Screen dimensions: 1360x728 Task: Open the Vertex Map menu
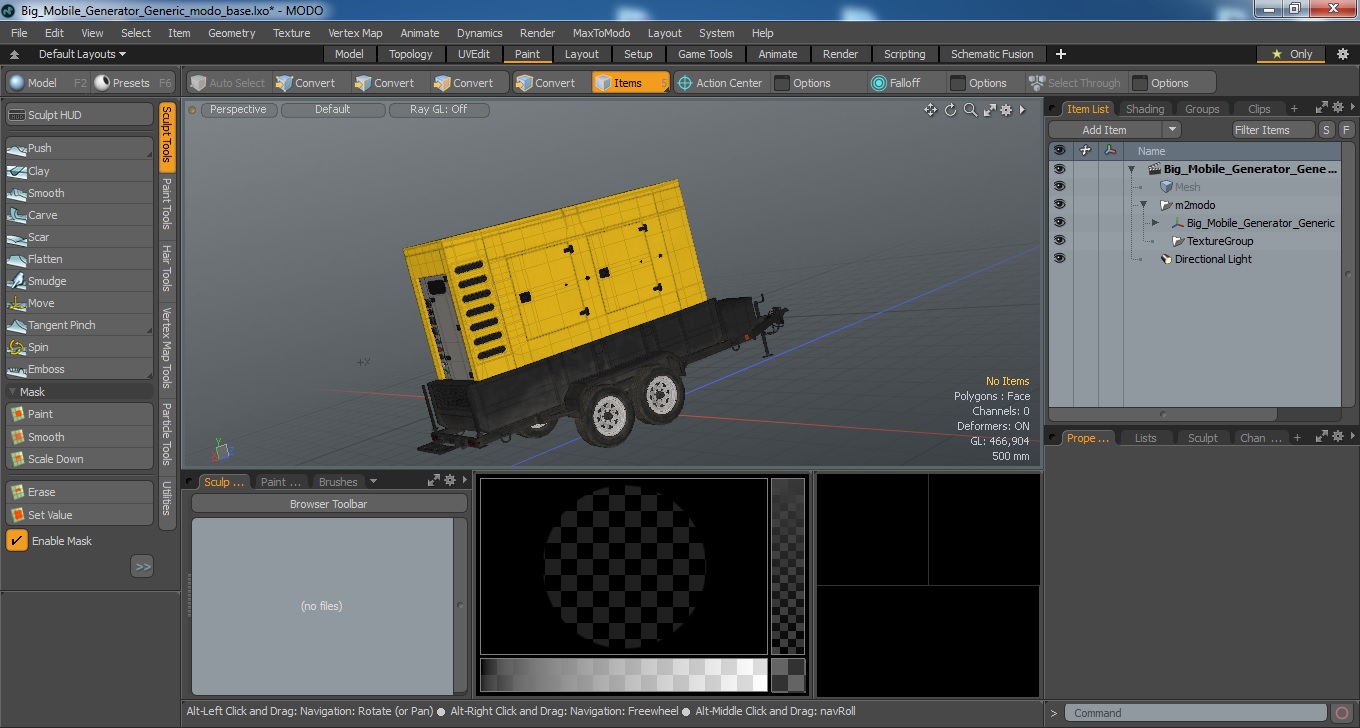355,33
